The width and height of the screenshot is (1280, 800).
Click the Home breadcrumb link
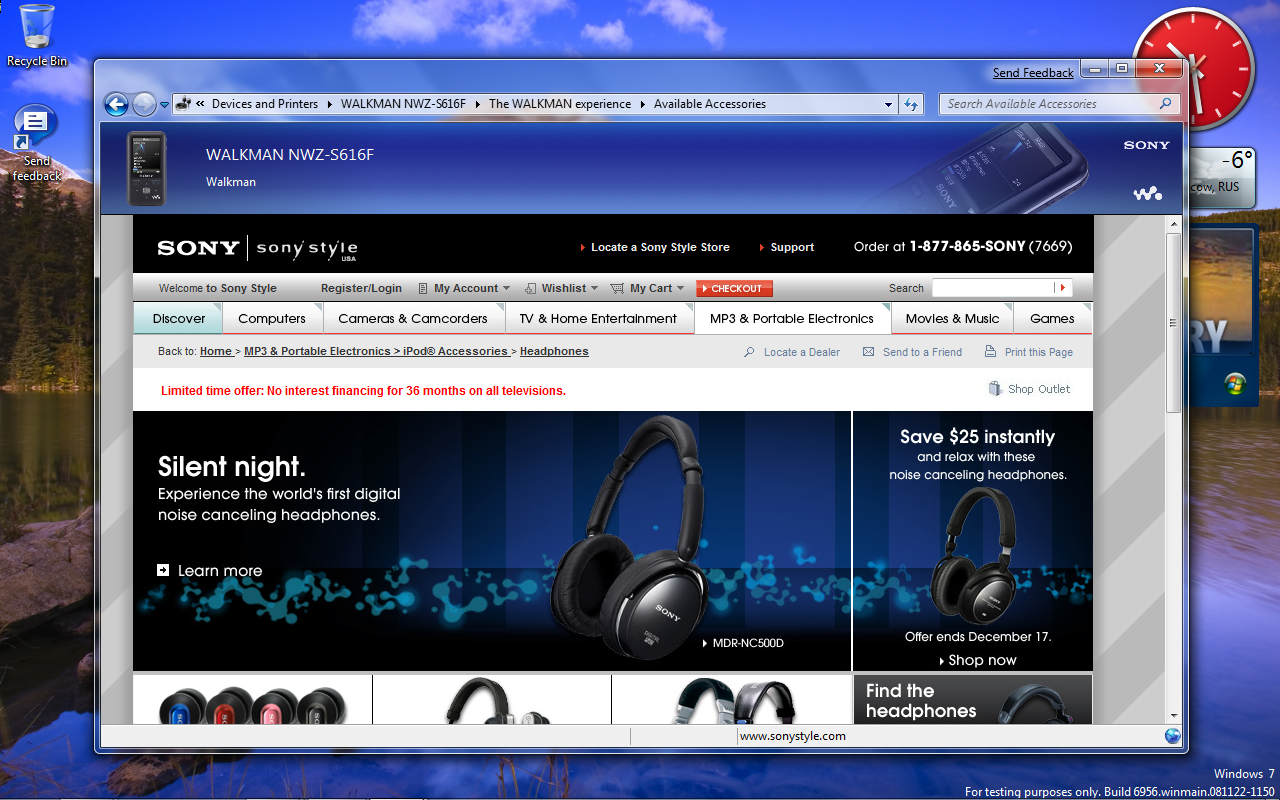pos(216,351)
